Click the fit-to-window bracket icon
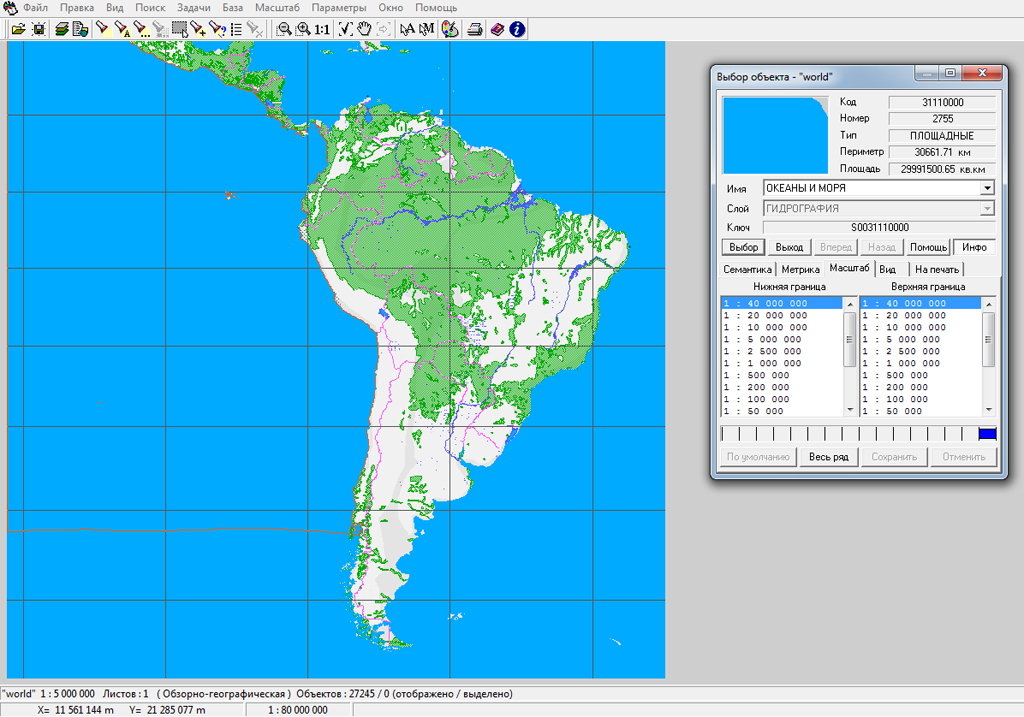 (345, 29)
